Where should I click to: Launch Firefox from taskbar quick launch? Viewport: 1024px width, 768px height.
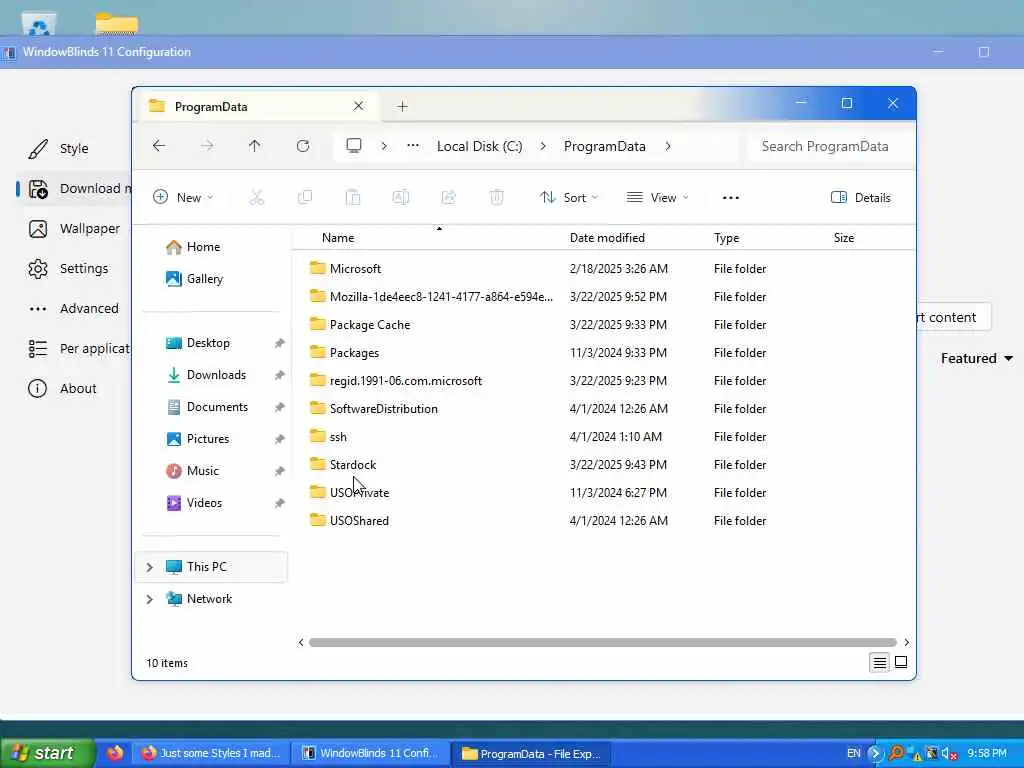click(115, 753)
